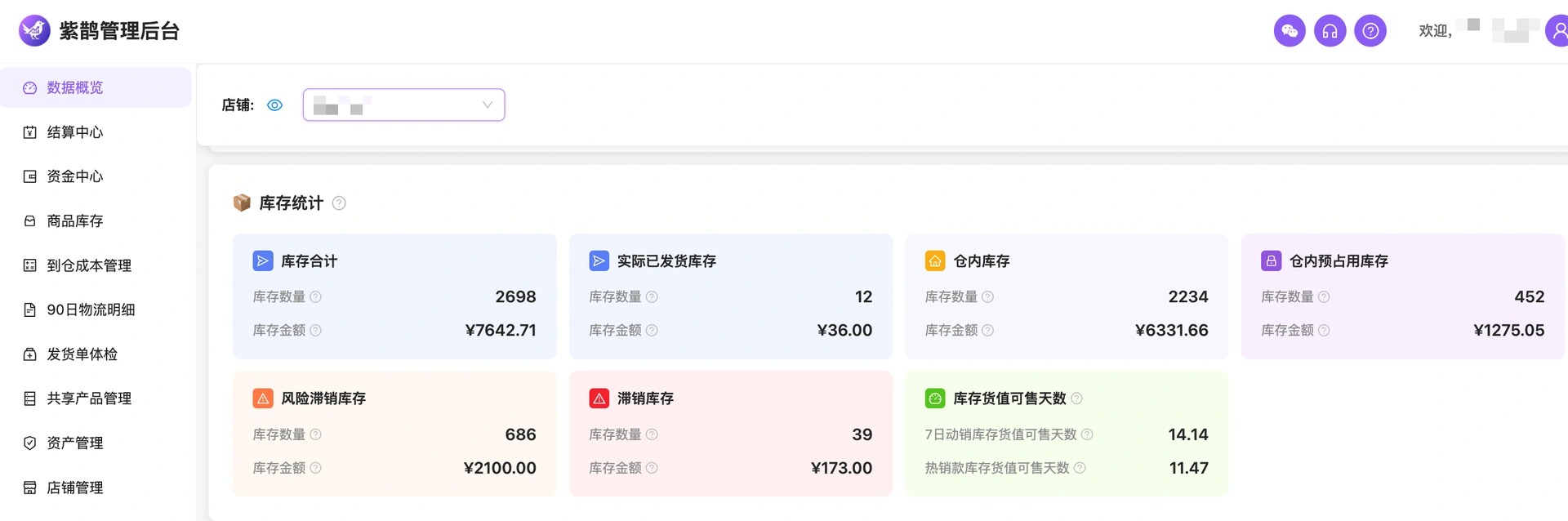The image size is (1568, 521).
Task: Click 库存数量 help icon in 风险滞销库存 card
Action: coord(315,434)
